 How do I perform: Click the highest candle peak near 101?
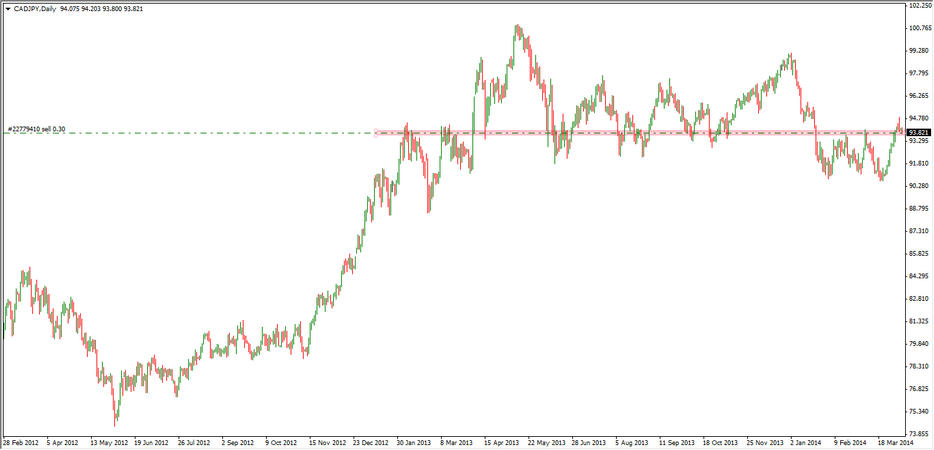517,27
